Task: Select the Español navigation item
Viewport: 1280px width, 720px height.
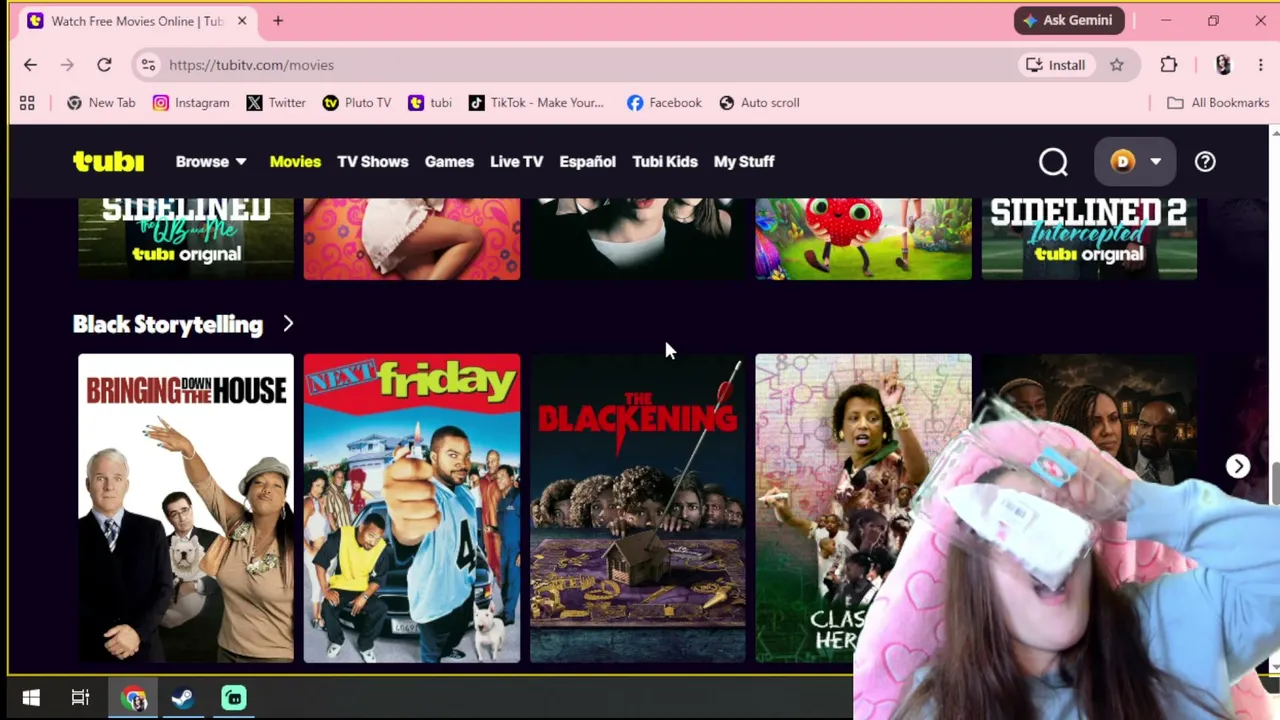Action: click(x=588, y=161)
